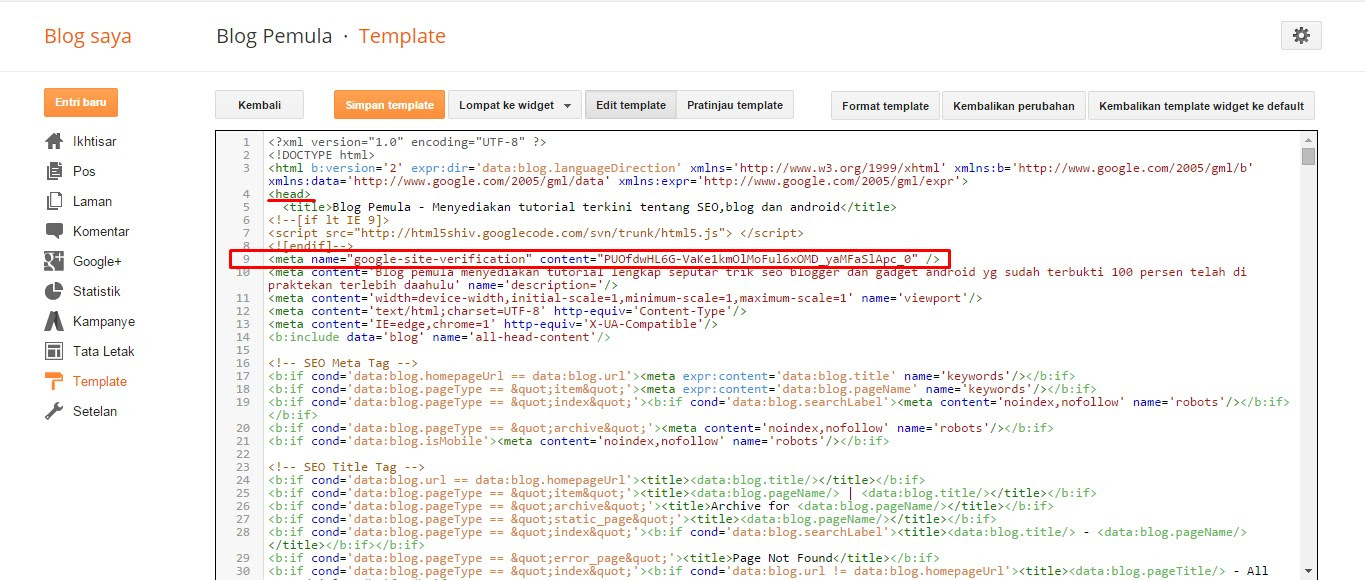Go to Blog saya homepage link
Screen dimensions: 1365x580
click(x=87, y=35)
